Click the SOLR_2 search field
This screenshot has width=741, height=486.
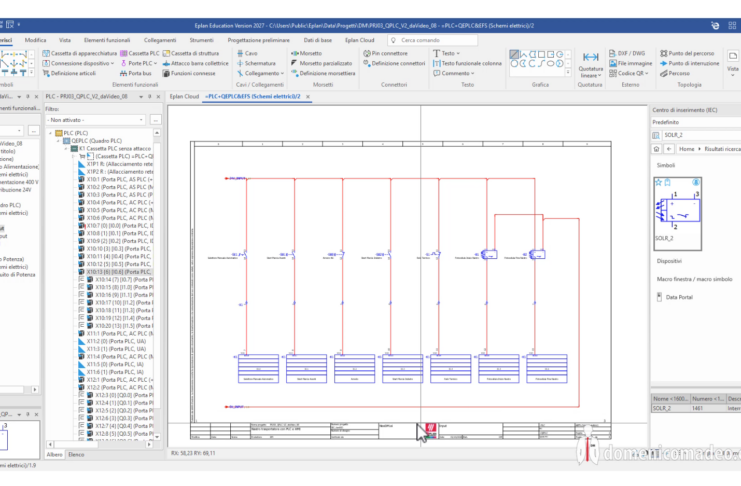(x=702, y=135)
